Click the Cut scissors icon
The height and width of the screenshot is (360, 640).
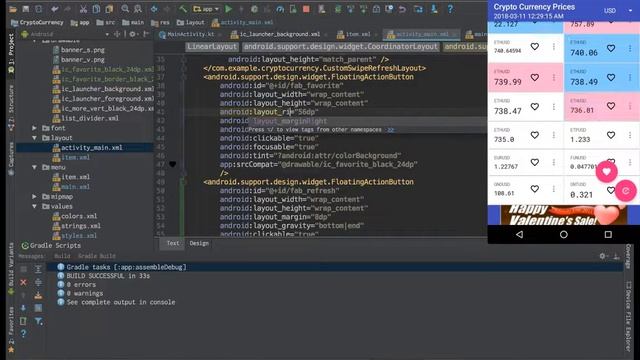tap(83, 9)
